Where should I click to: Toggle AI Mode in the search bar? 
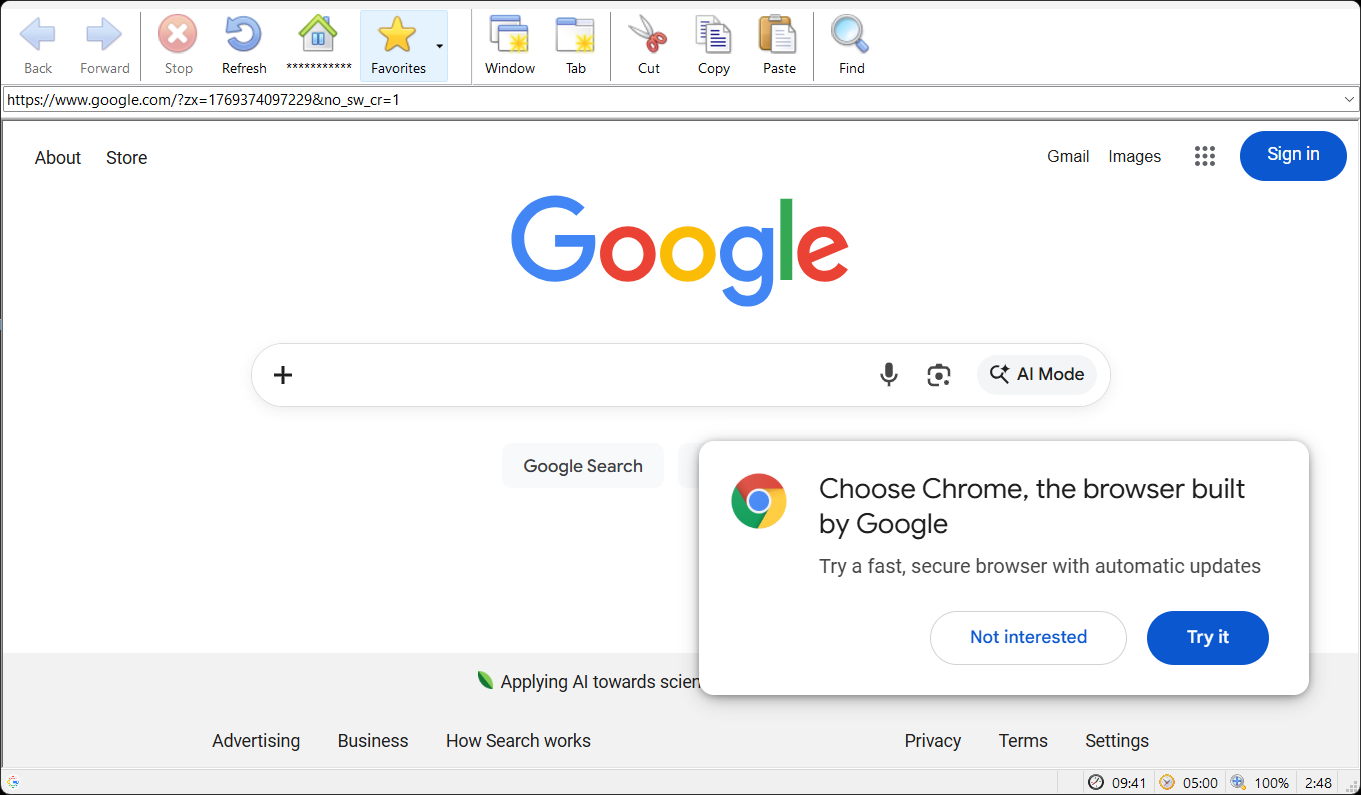tap(1037, 374)
